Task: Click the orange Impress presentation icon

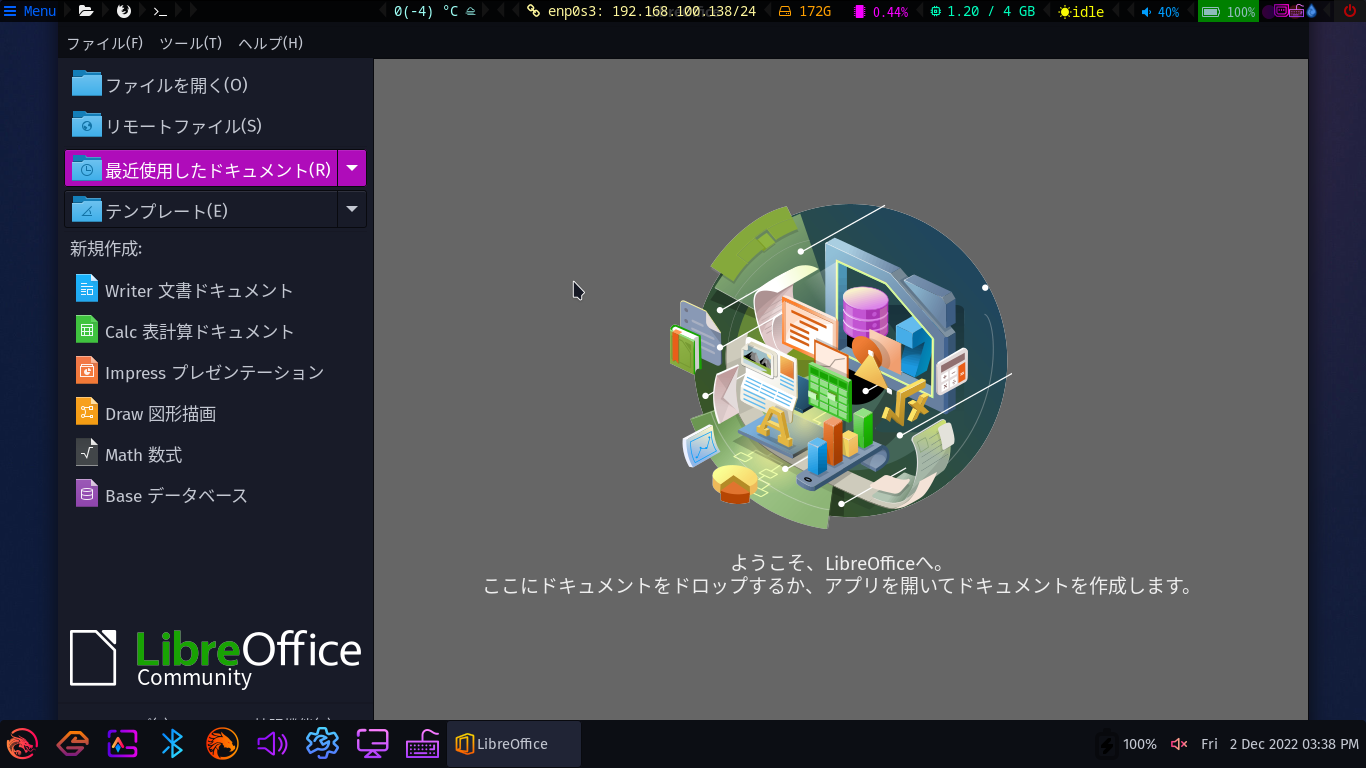Action: pos(87,370)
